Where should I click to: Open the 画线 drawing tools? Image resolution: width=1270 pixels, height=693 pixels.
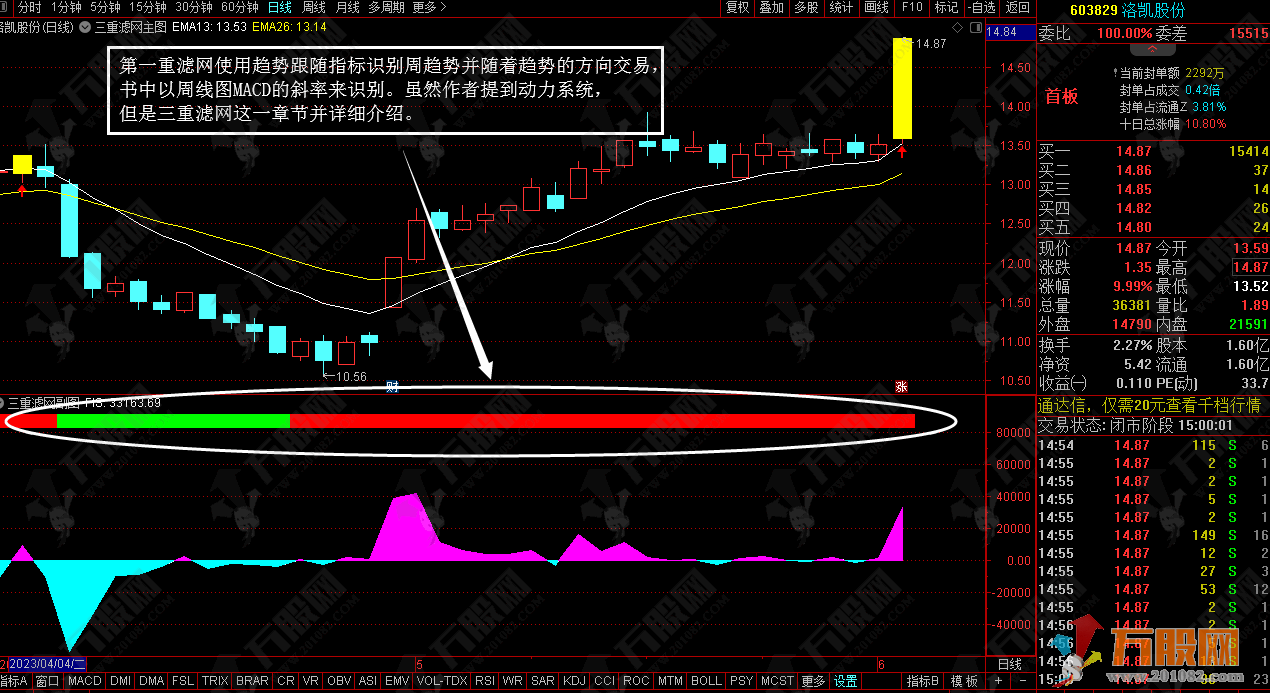(x=876, y=7)
